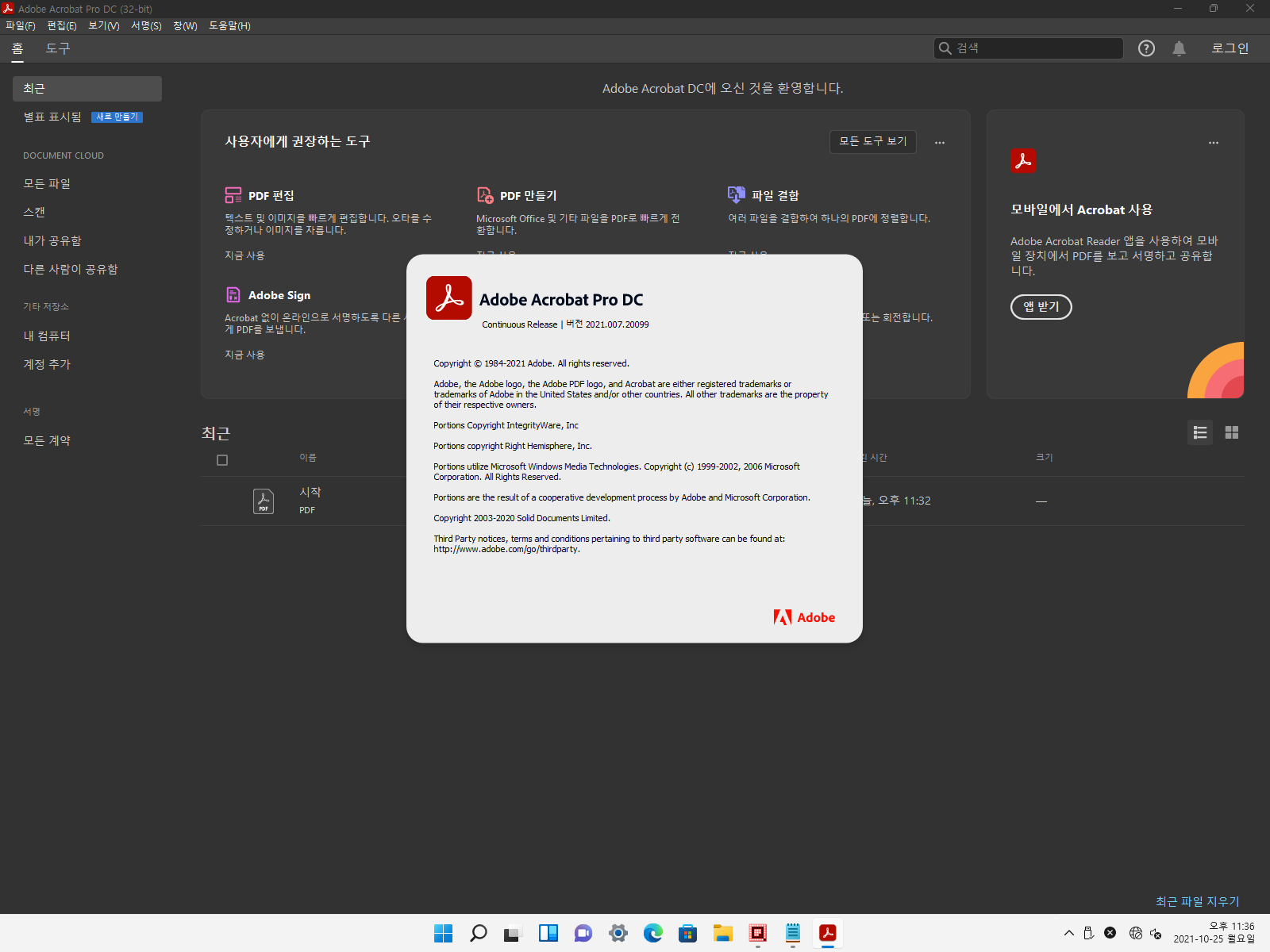1270x952 pixels.
Task: Open Microsoft Edge from taskbar
Action: (653, 933)
